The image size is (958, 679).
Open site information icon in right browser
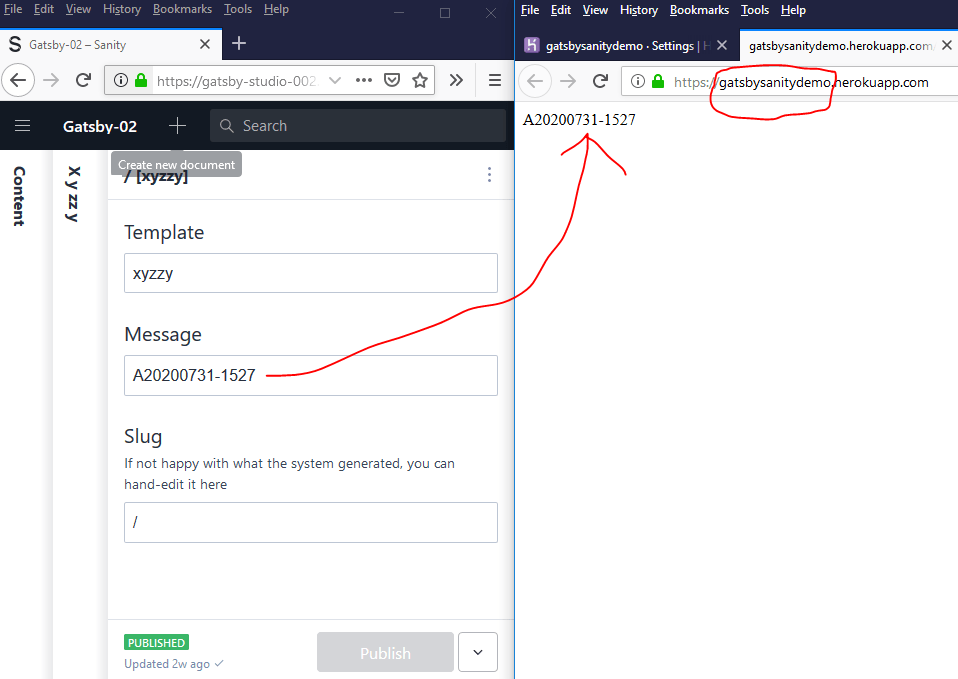(x=638, y=81)
